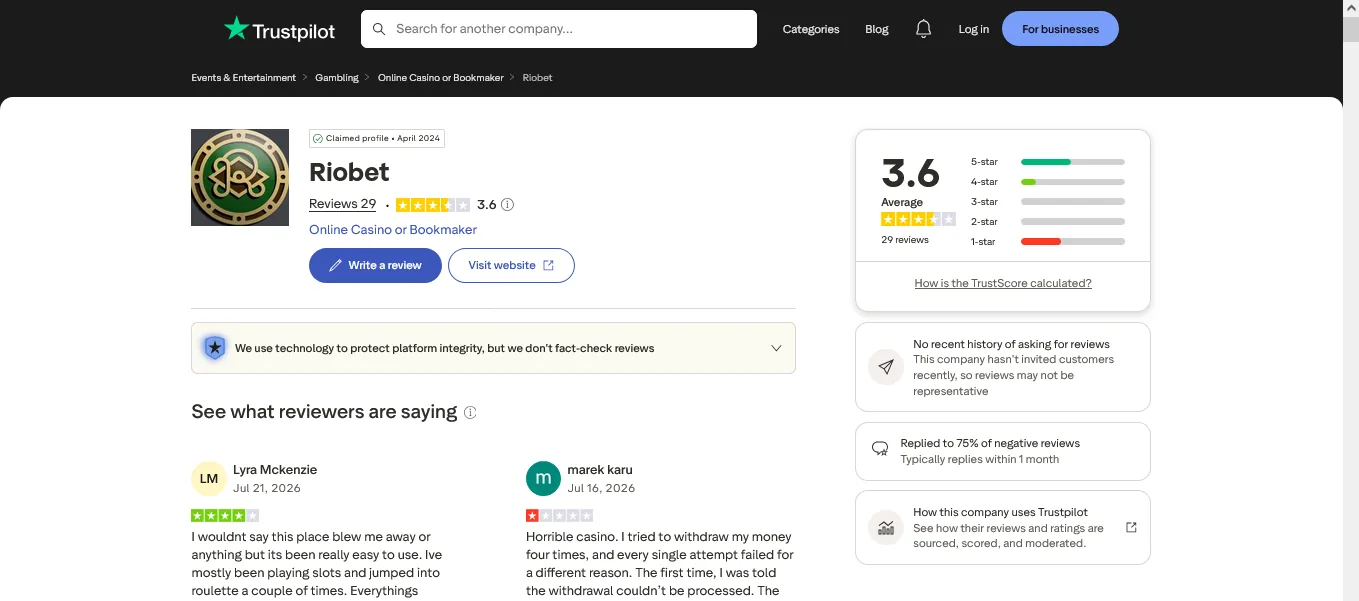This screenshot has height=601, width=1359.
Task: Open the Categories menu
Action: click(x=811, y=29)
